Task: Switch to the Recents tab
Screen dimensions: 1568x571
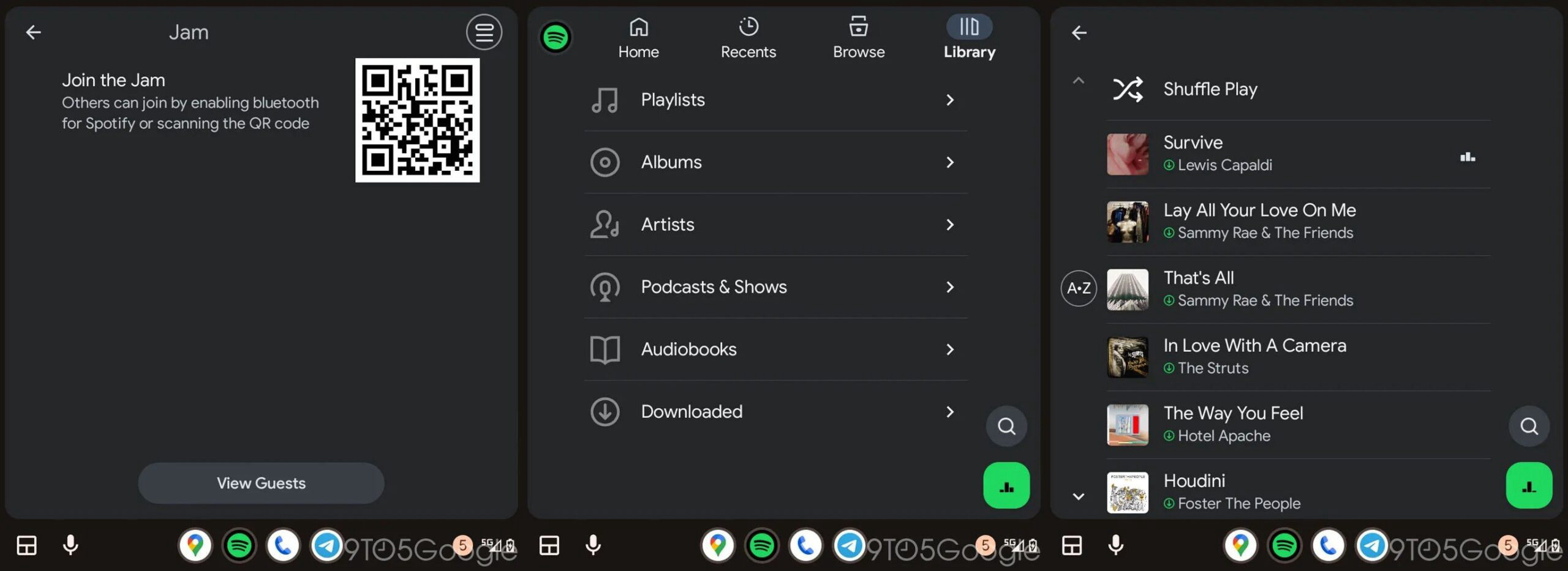Action: click(x=748, y=38)
